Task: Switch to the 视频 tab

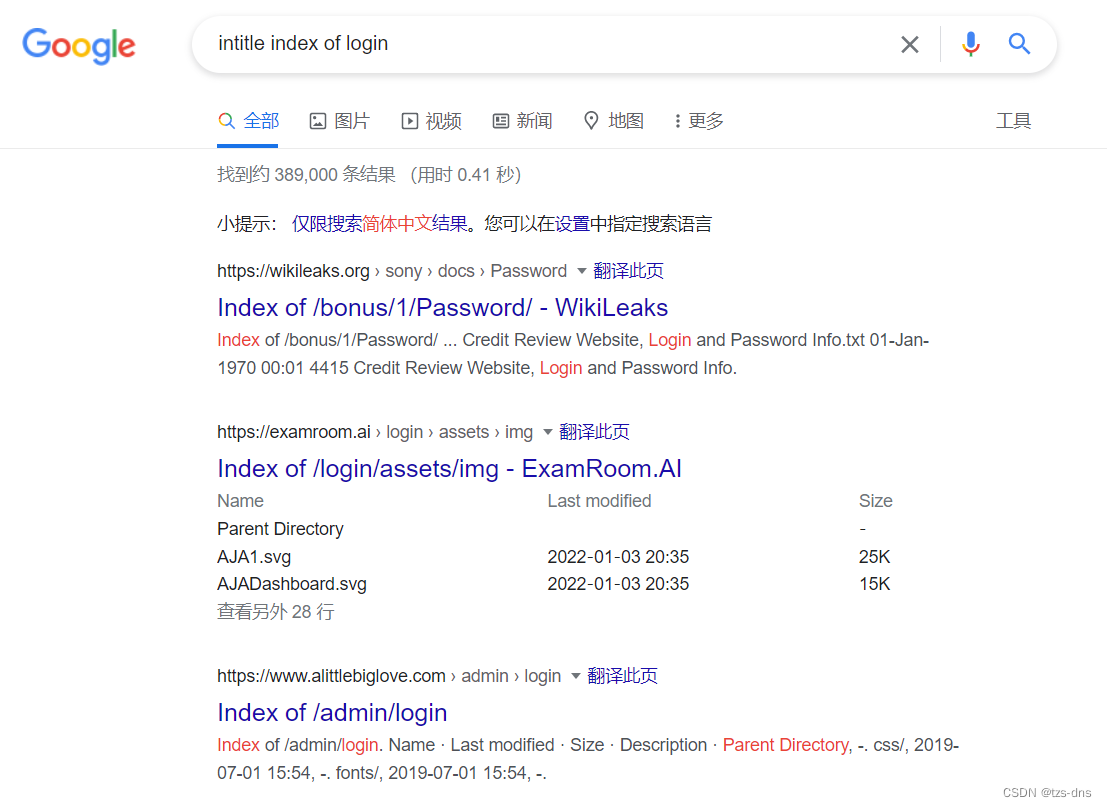Action: [x=431, y=121]
